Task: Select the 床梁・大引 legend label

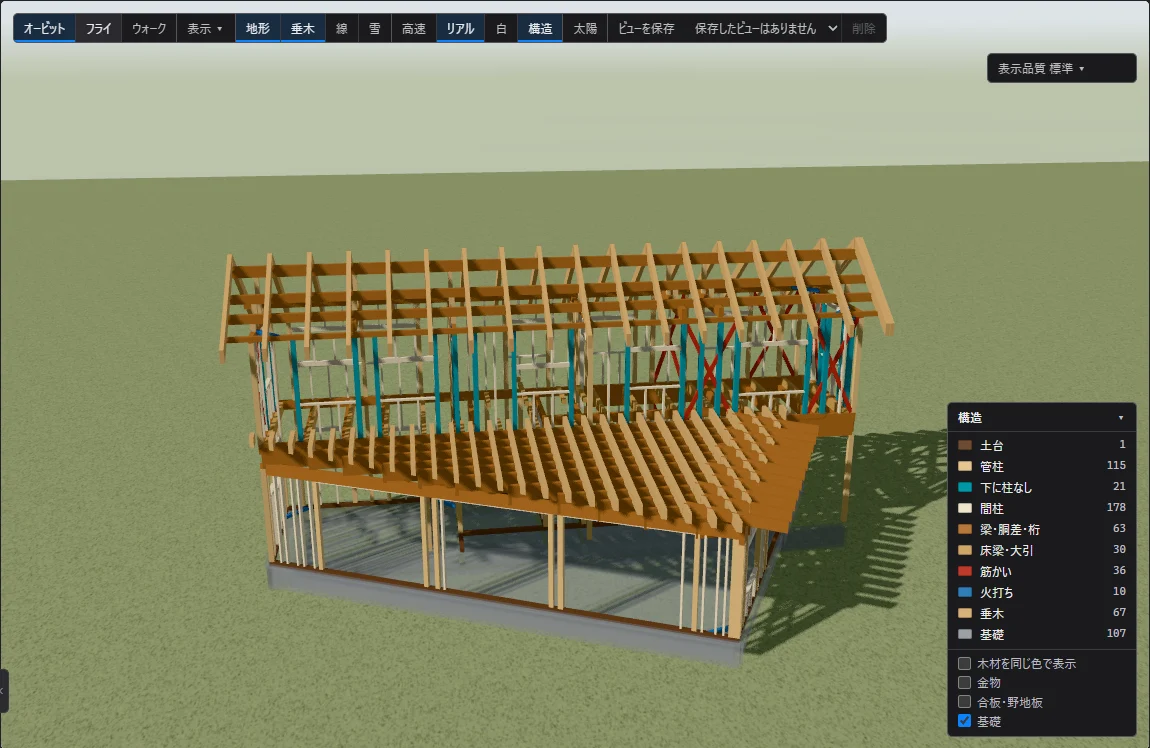Action: click(1006, 550)
